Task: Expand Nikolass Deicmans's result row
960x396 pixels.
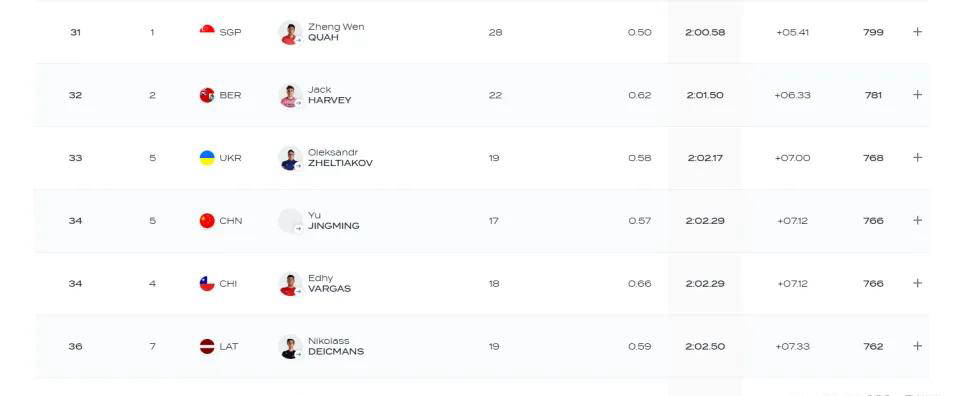Action: click(x=917, y=346)
